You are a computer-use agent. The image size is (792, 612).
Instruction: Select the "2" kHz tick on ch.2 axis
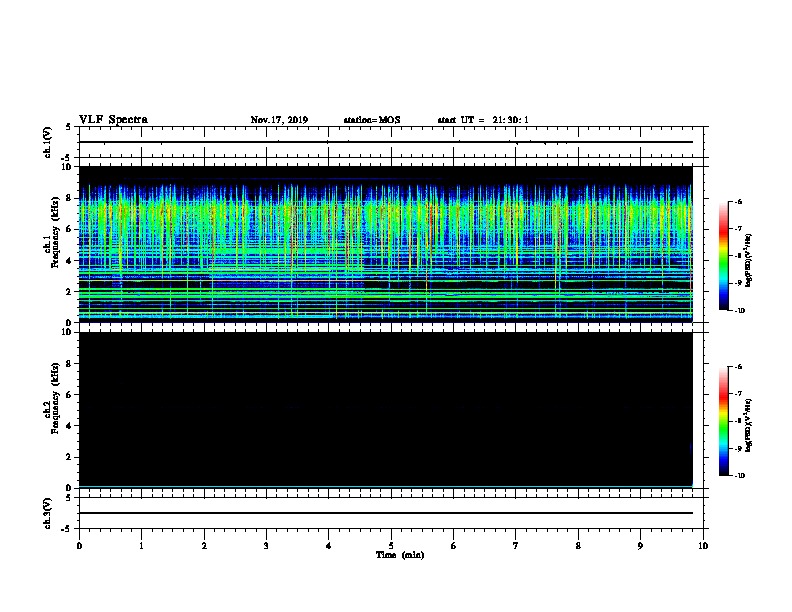pyautogui.click(x=70, y=457)
